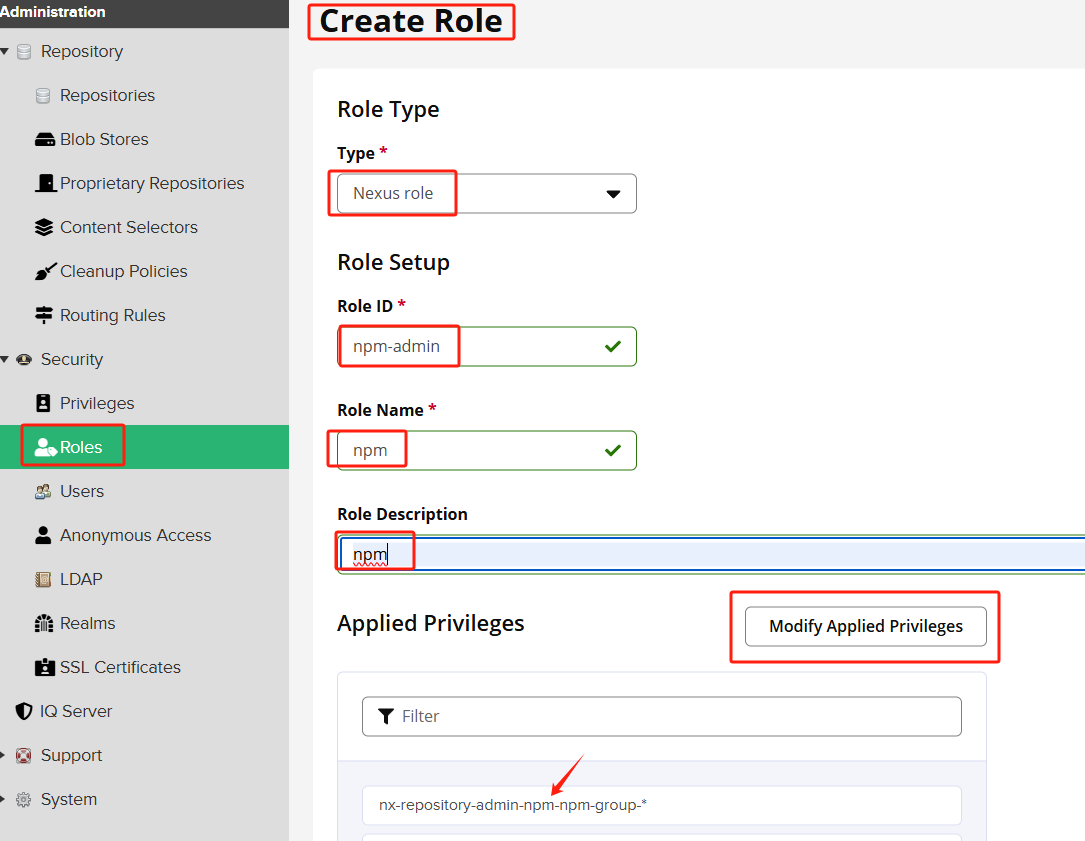Click the Users group icon
This screenshot has width=1085, height=841.
point(43,491)
